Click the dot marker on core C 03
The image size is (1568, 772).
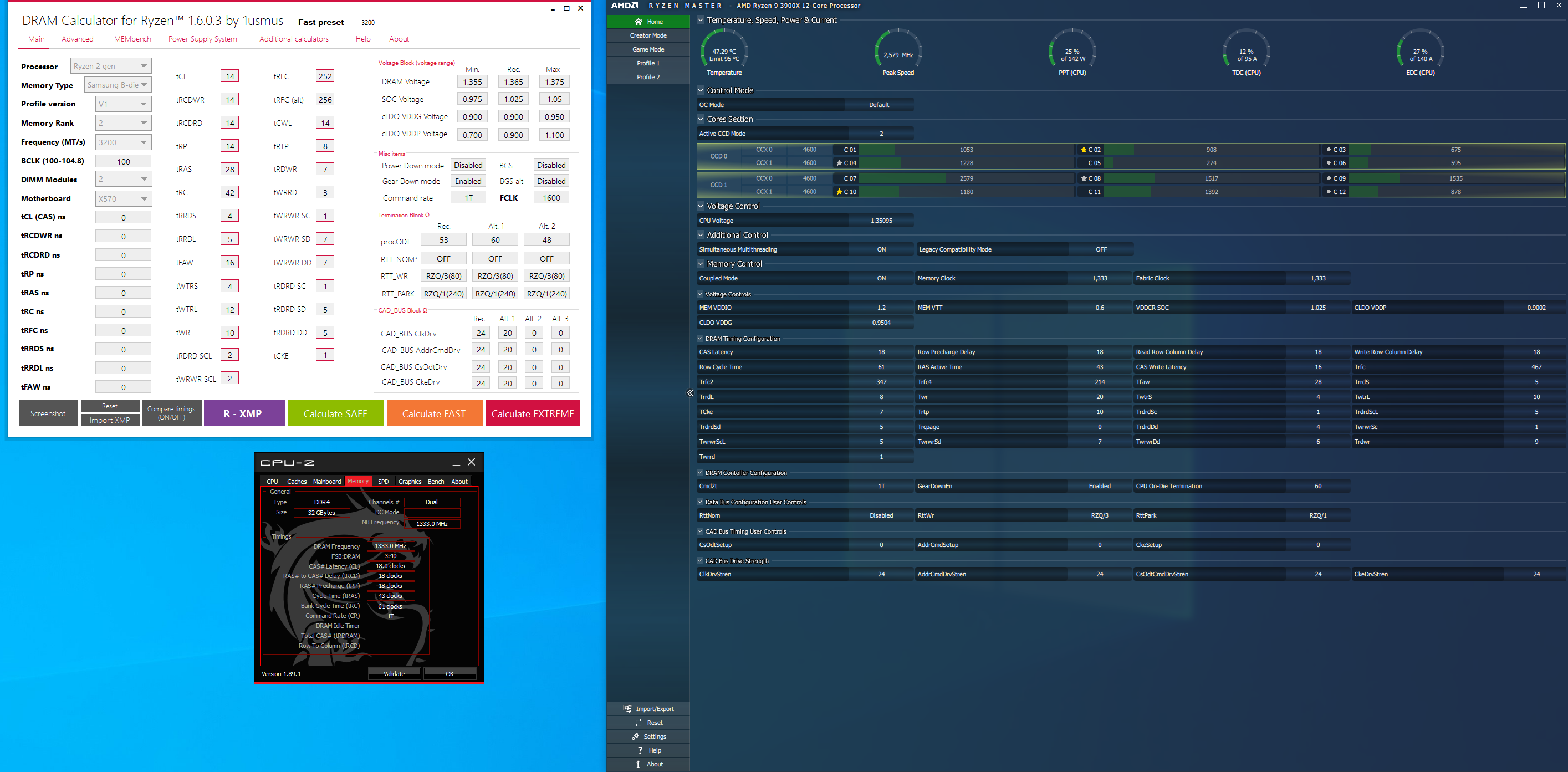1328,150
